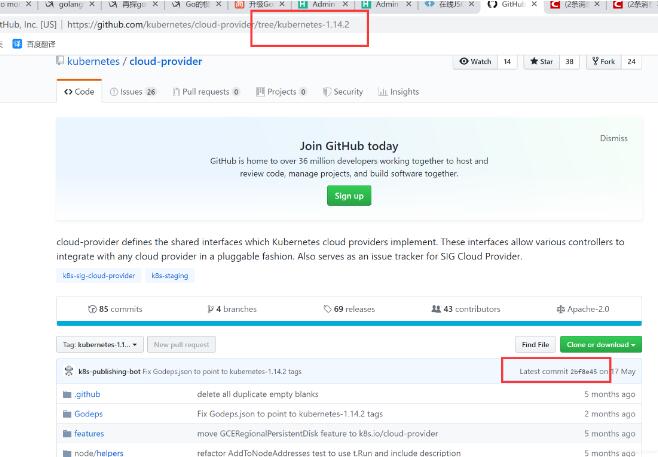Open the Apache-2.0 license link

pyautogui.click(x=582, y=309)
